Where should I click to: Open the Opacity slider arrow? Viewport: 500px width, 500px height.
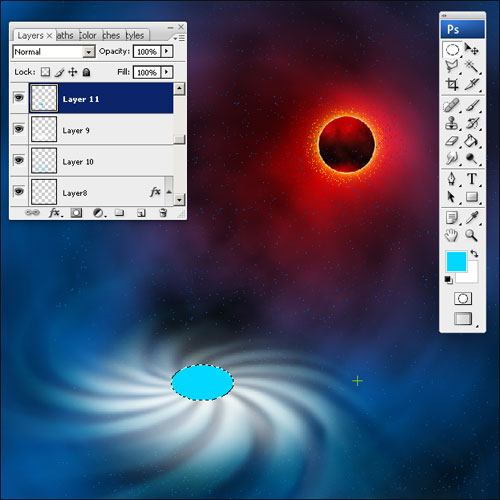click(167, 52)
